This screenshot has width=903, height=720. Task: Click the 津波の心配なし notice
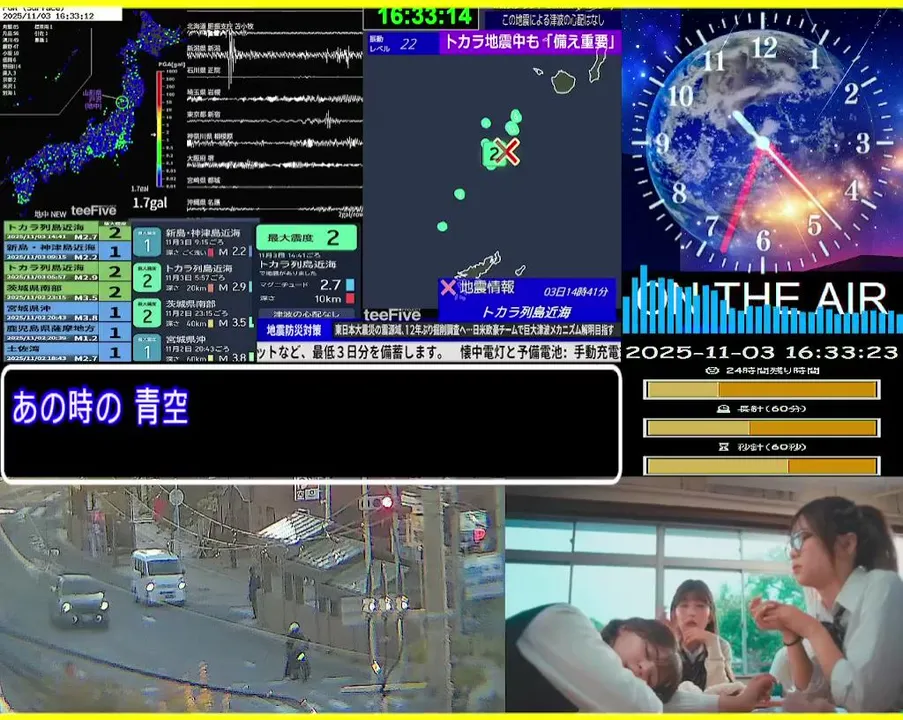(x=306, y=314)
